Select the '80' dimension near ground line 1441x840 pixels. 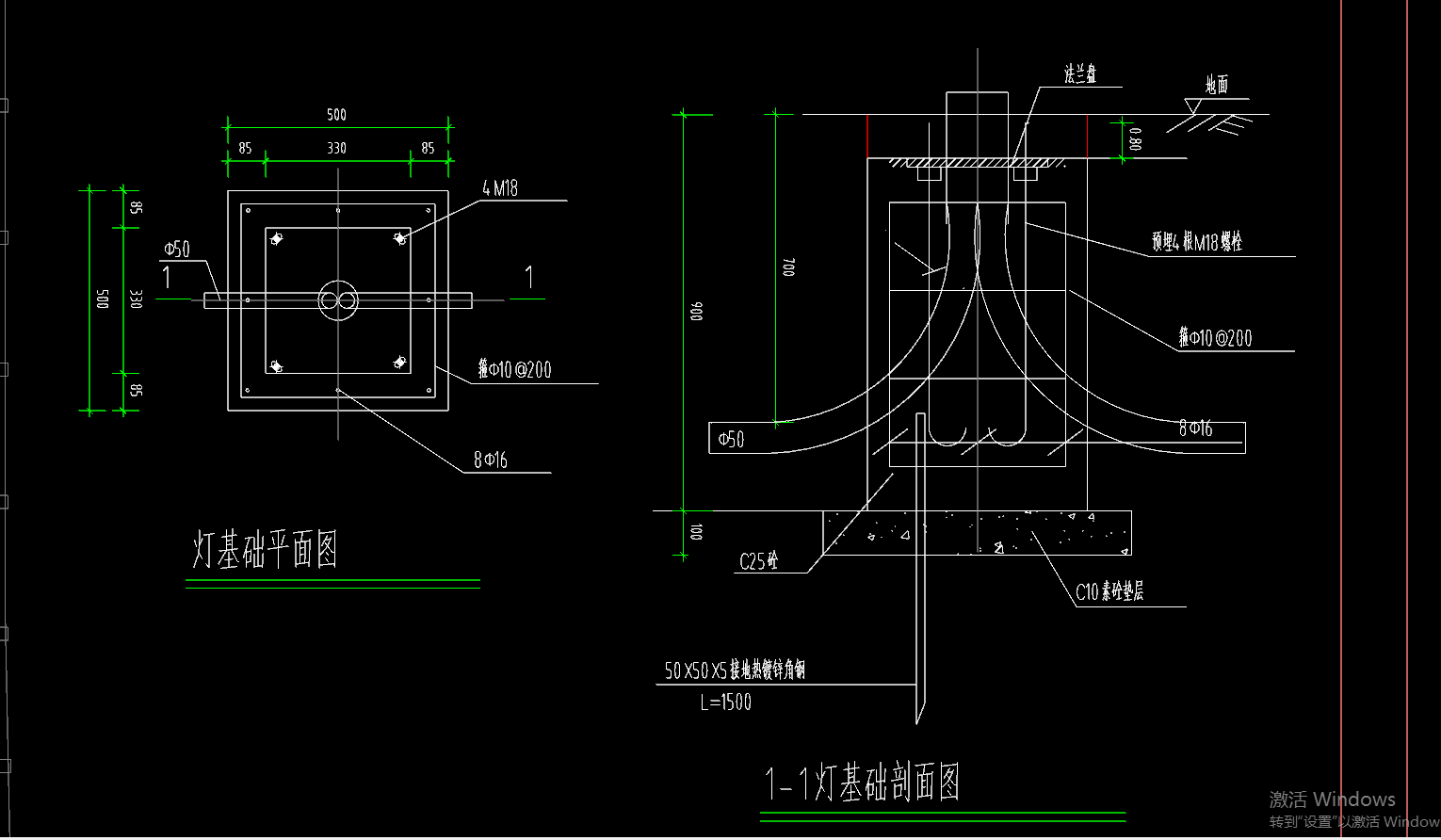[x=1136, y=139]
